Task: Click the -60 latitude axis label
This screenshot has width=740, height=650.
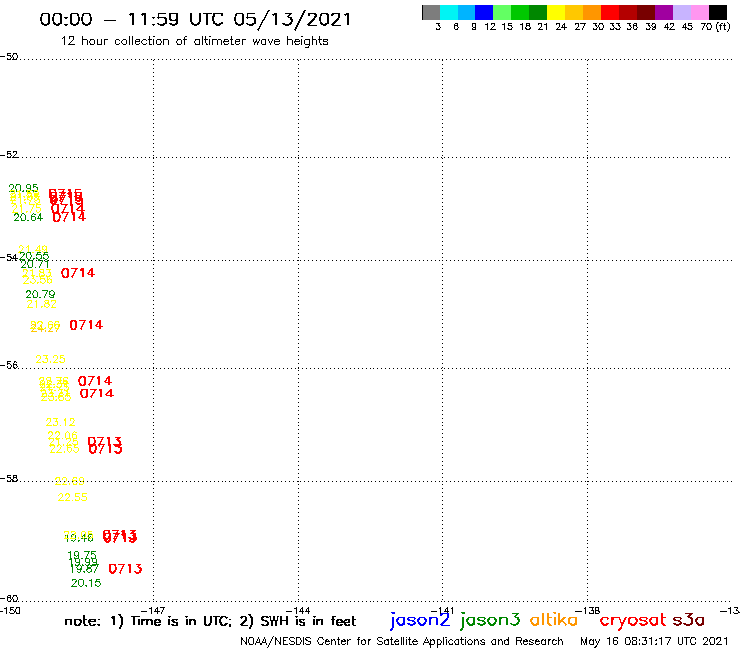Action: pos(9,599)
